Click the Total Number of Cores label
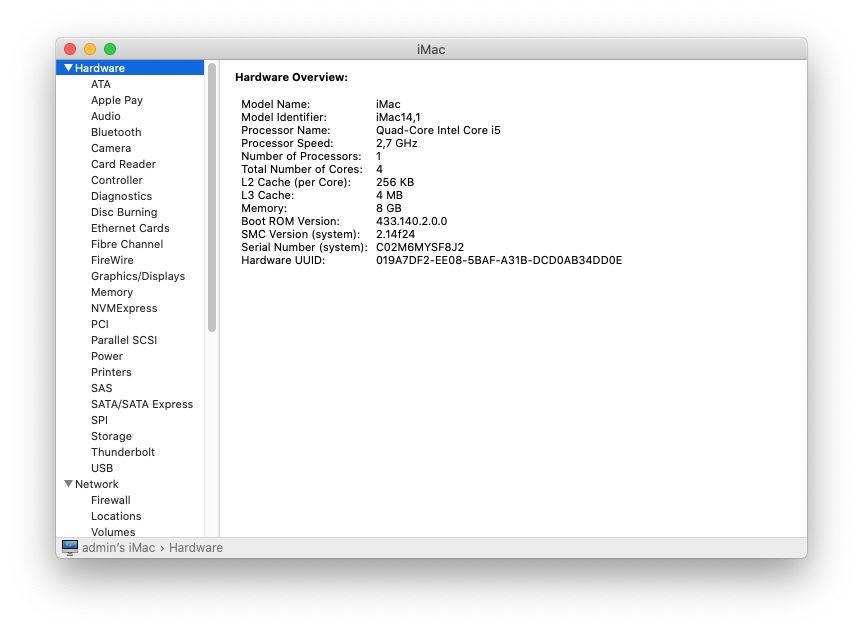 point(302,169)
